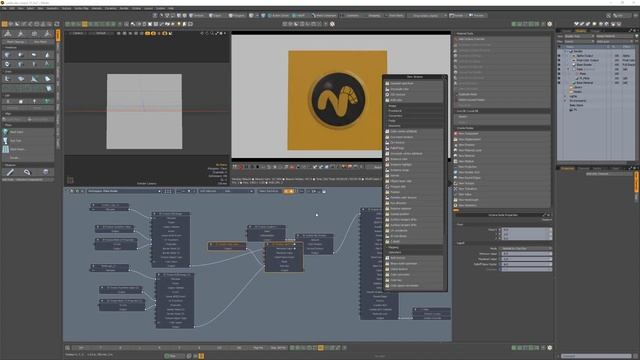Viewport: 640px width, 360px height.
Task: Switch to the Properties tab below Shader Tree
Action: tap(567, 168)
